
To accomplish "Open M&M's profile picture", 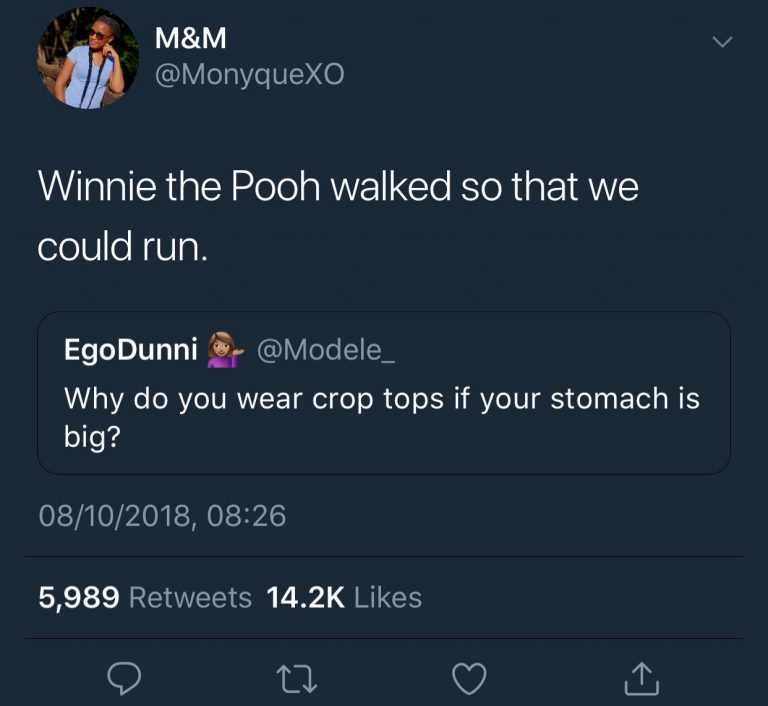I will [x=88, y=58].
